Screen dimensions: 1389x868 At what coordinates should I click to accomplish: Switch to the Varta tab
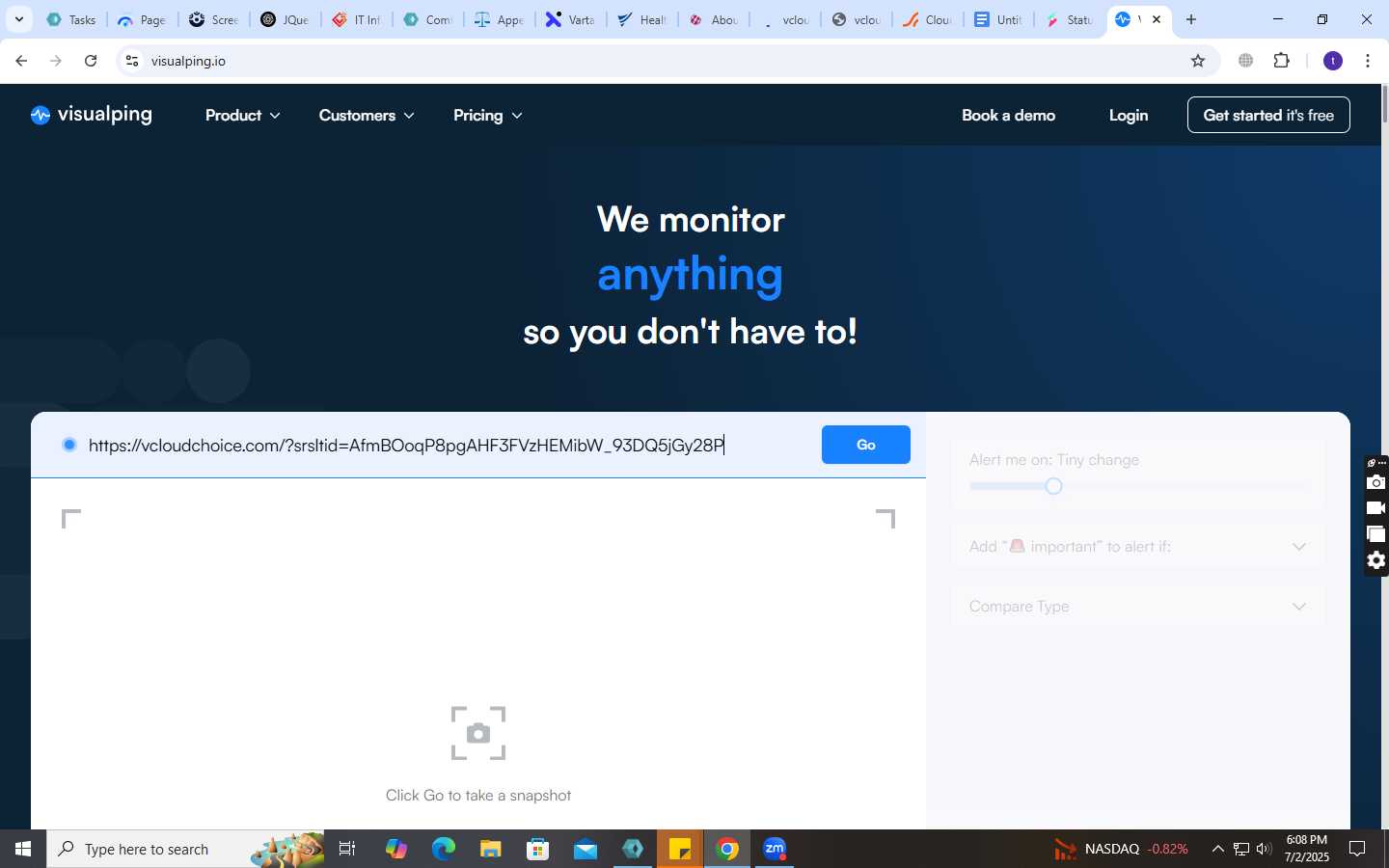coord(570,19)
